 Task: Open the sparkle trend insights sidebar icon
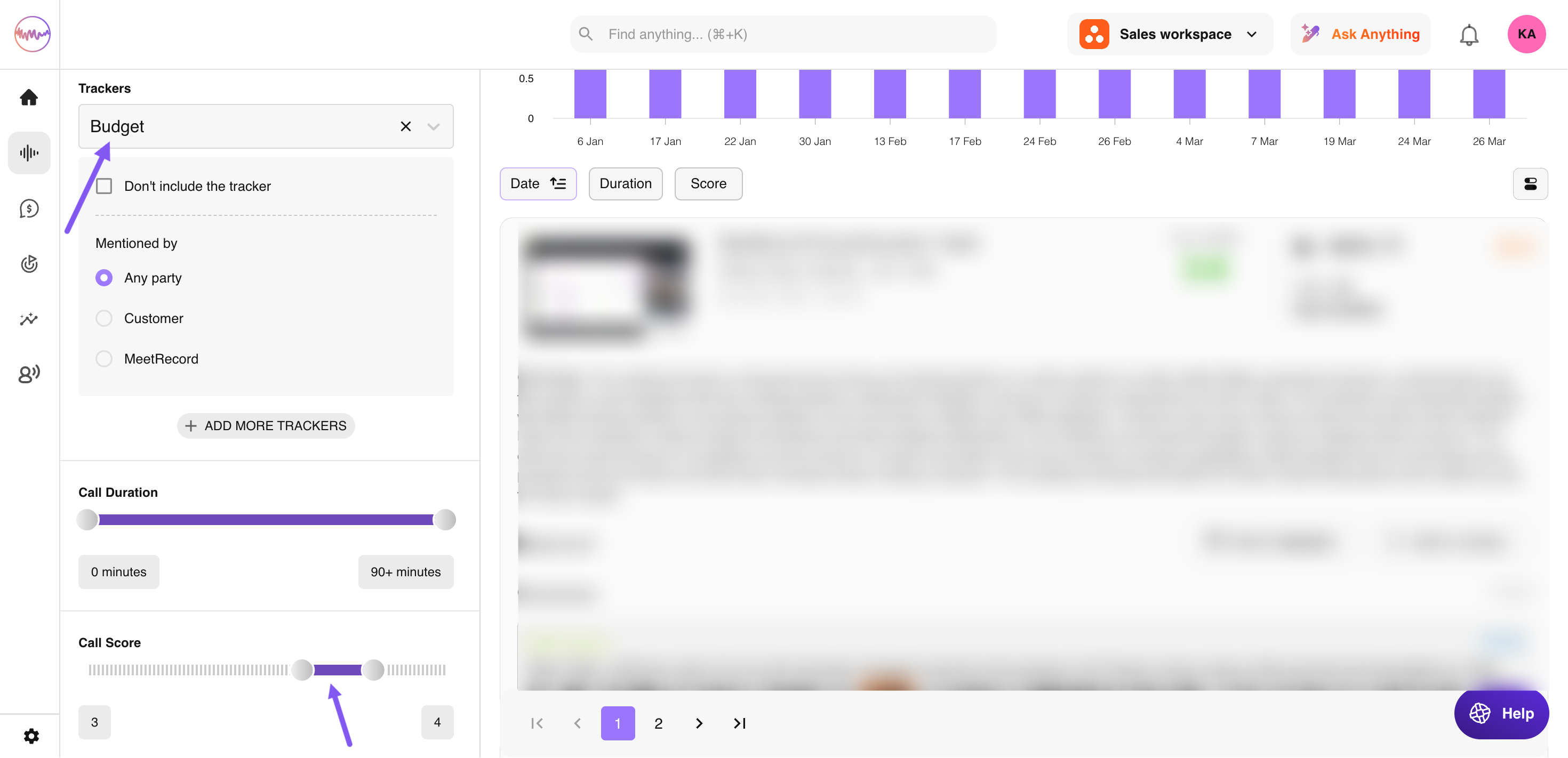[29, 319]
